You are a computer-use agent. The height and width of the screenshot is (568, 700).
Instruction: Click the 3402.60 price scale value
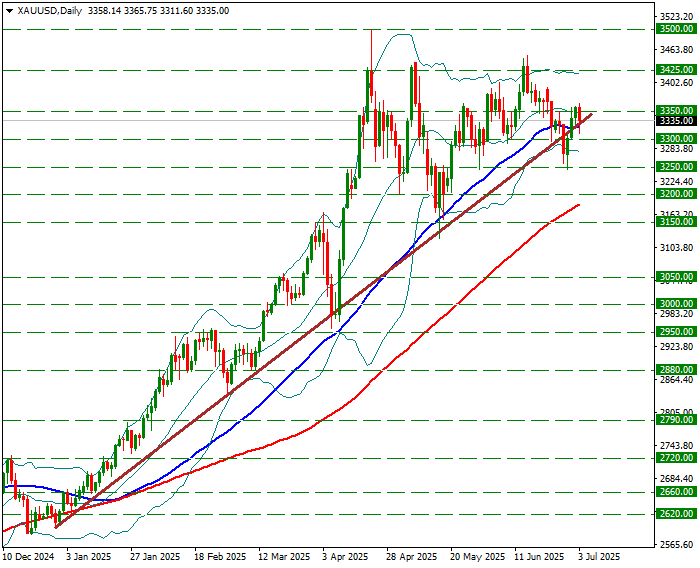(676, 83)
